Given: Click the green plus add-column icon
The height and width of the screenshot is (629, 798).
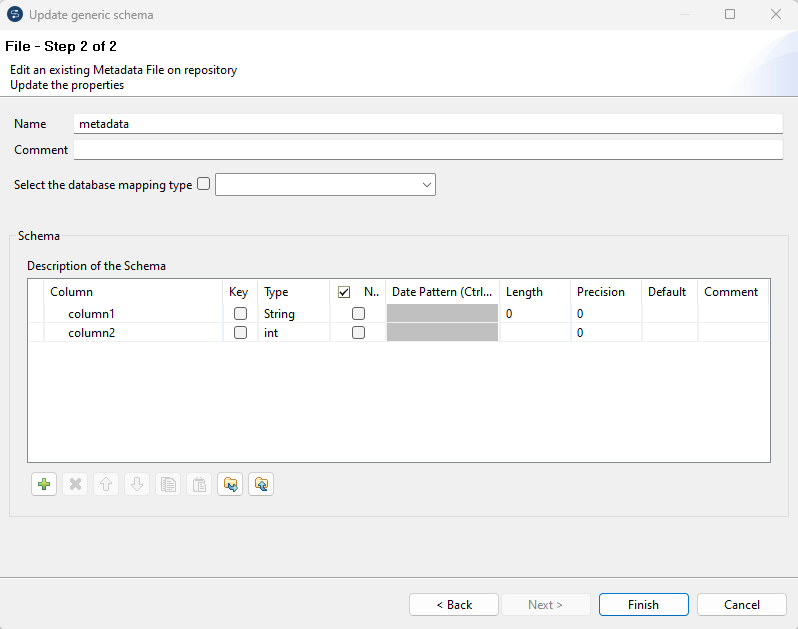Looking at the screenshot, I should tap(44, 485).
